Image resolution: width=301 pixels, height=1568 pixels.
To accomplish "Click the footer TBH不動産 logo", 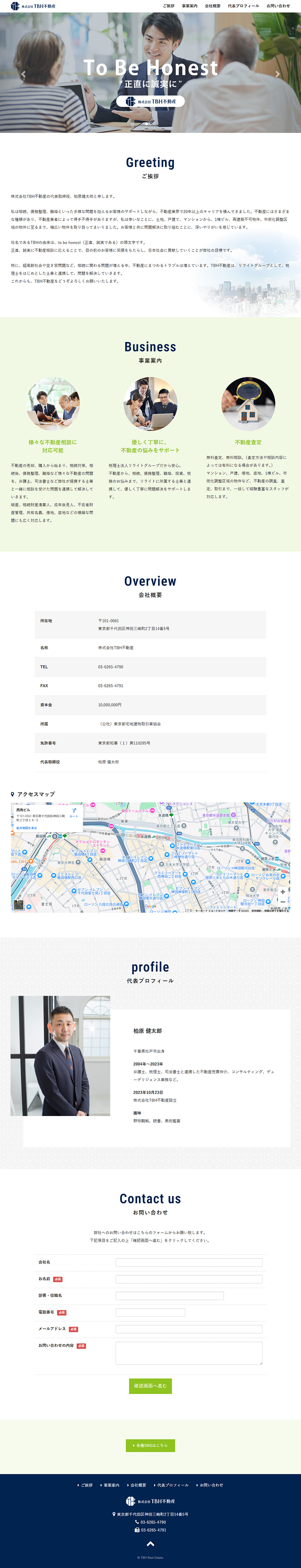I will (x=150, y=1501).
